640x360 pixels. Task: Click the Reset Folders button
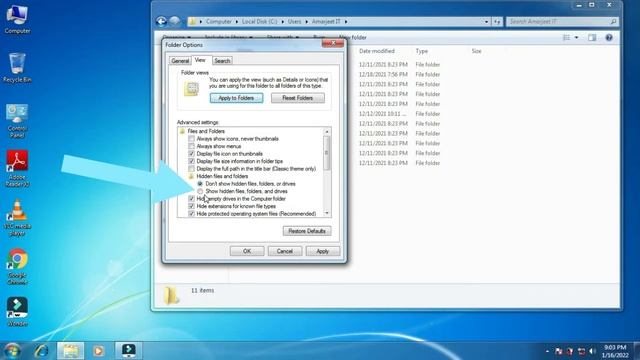tap(298, 98)
